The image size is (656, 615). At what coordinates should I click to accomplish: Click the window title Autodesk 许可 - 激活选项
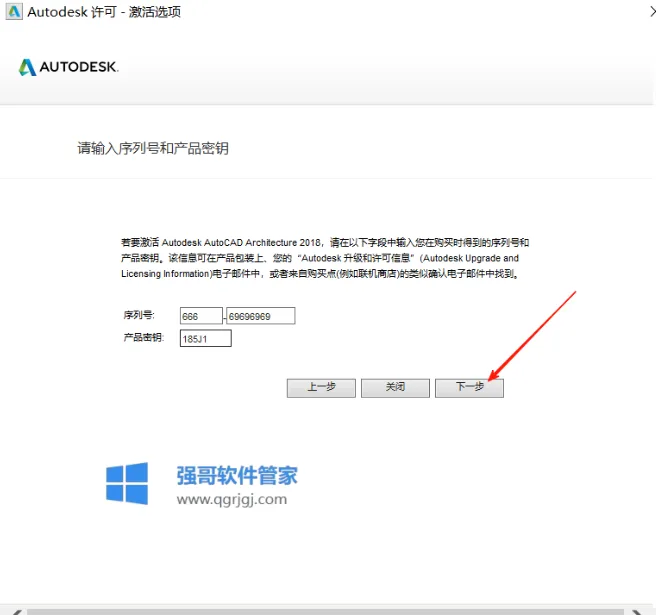click(104, 12)
